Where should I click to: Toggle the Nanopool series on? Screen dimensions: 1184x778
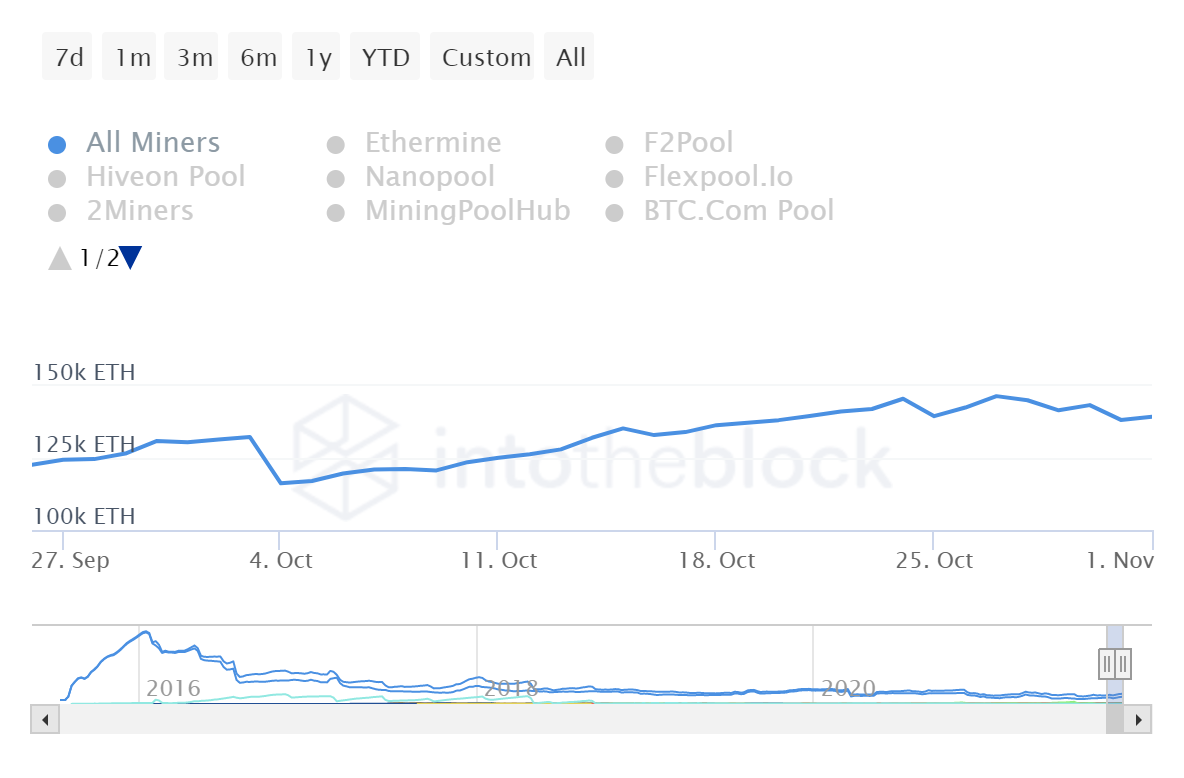pos(429,177)
